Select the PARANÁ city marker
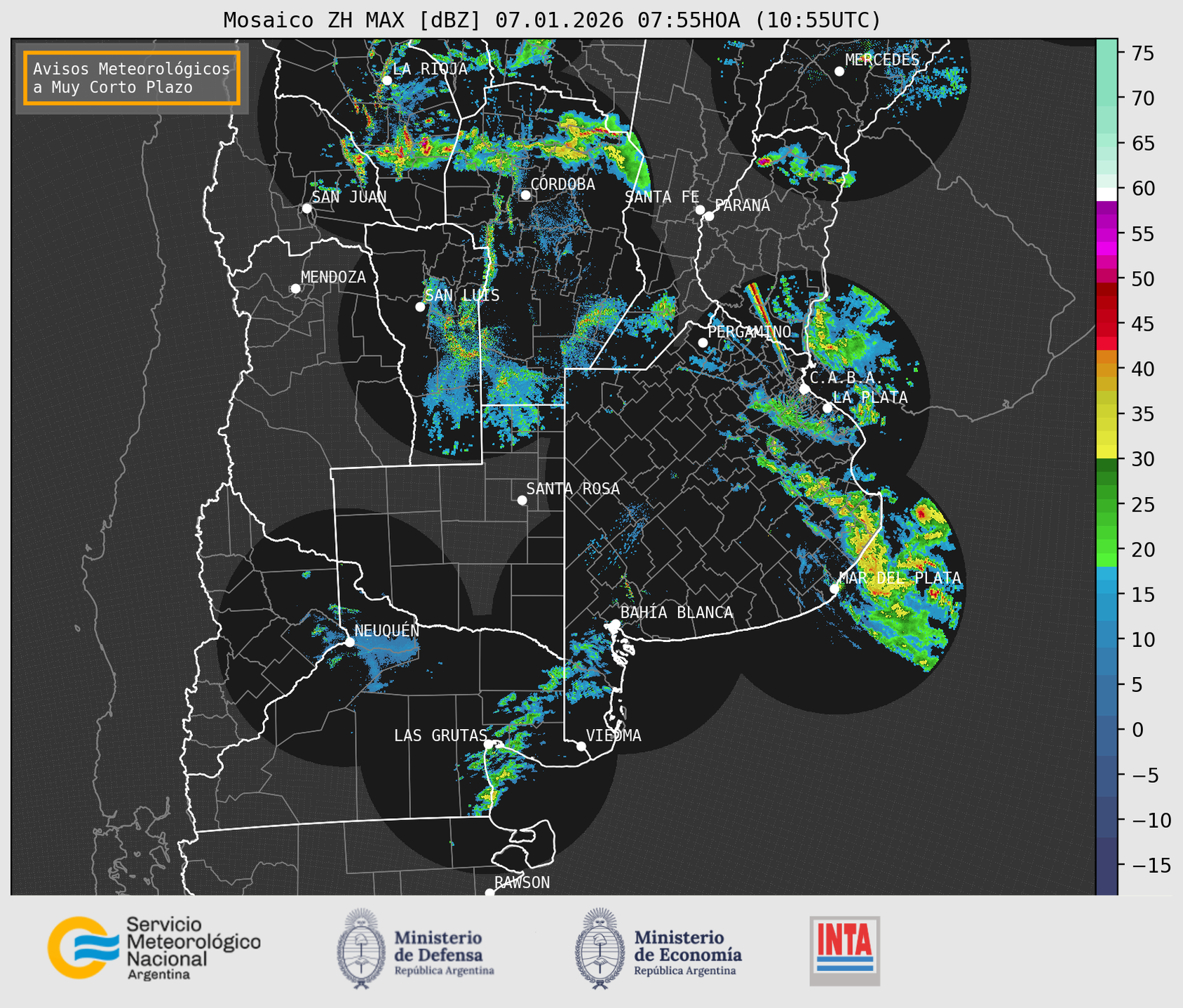 tap(709, 216)
